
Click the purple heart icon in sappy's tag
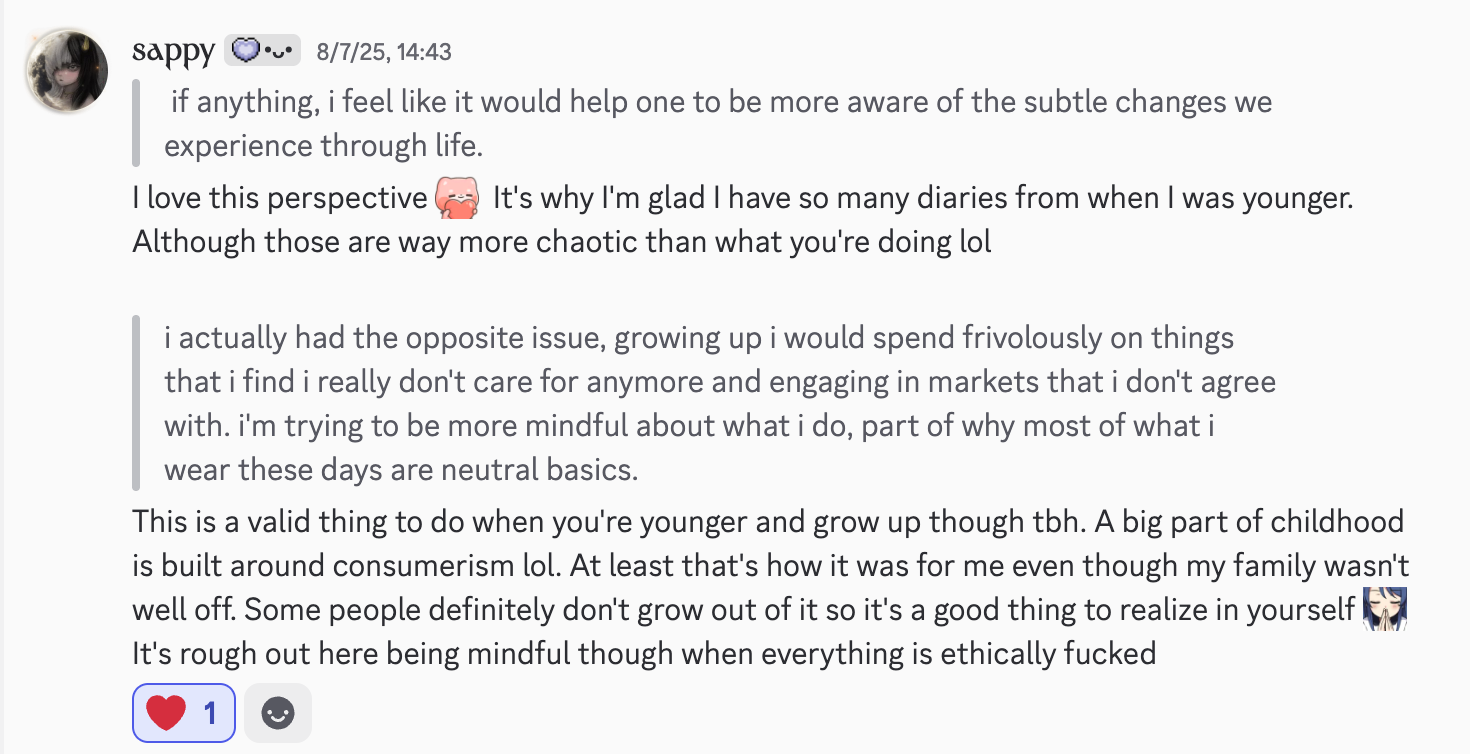pos(244,50)
